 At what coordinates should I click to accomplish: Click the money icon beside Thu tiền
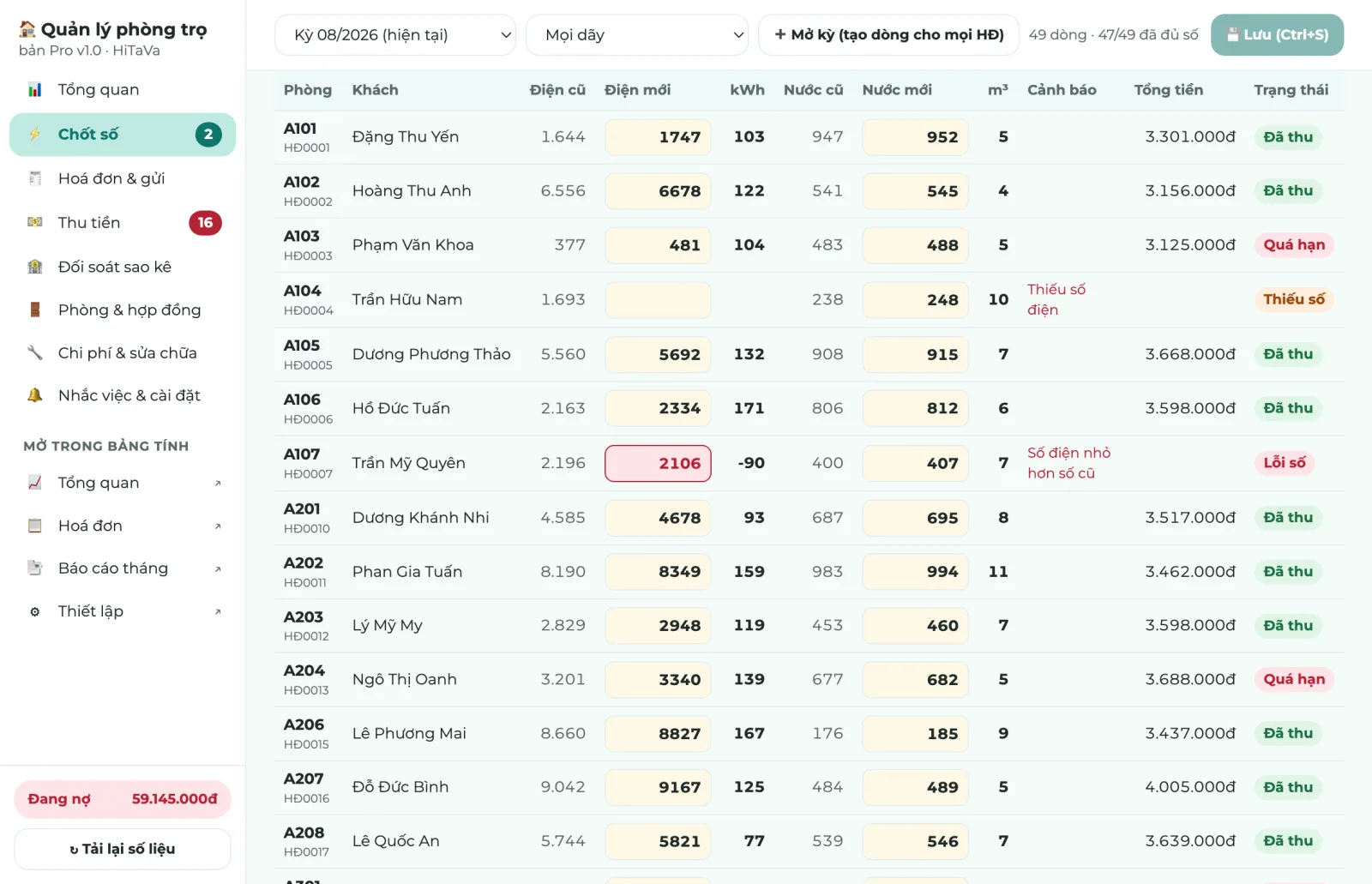pyautogui.click(x=35, y=222)
